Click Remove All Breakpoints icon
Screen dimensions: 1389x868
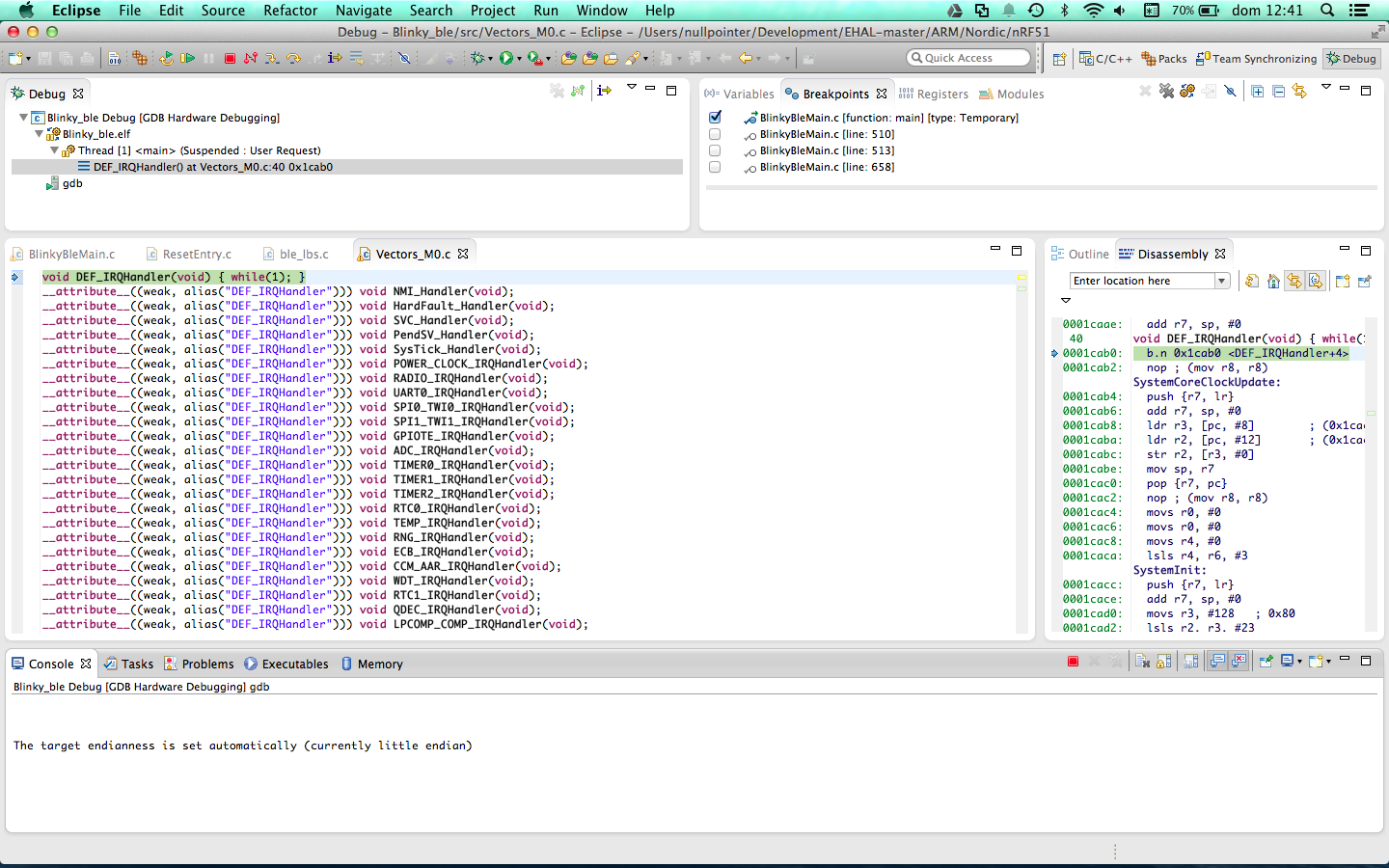1166,91
